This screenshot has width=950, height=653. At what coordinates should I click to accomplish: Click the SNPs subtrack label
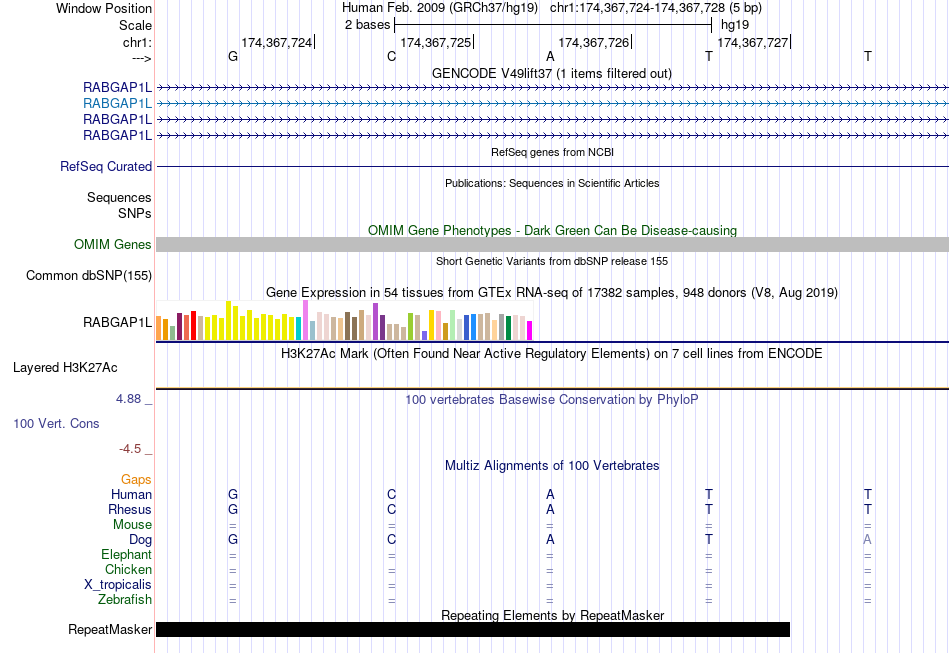[x=135, y=213]
